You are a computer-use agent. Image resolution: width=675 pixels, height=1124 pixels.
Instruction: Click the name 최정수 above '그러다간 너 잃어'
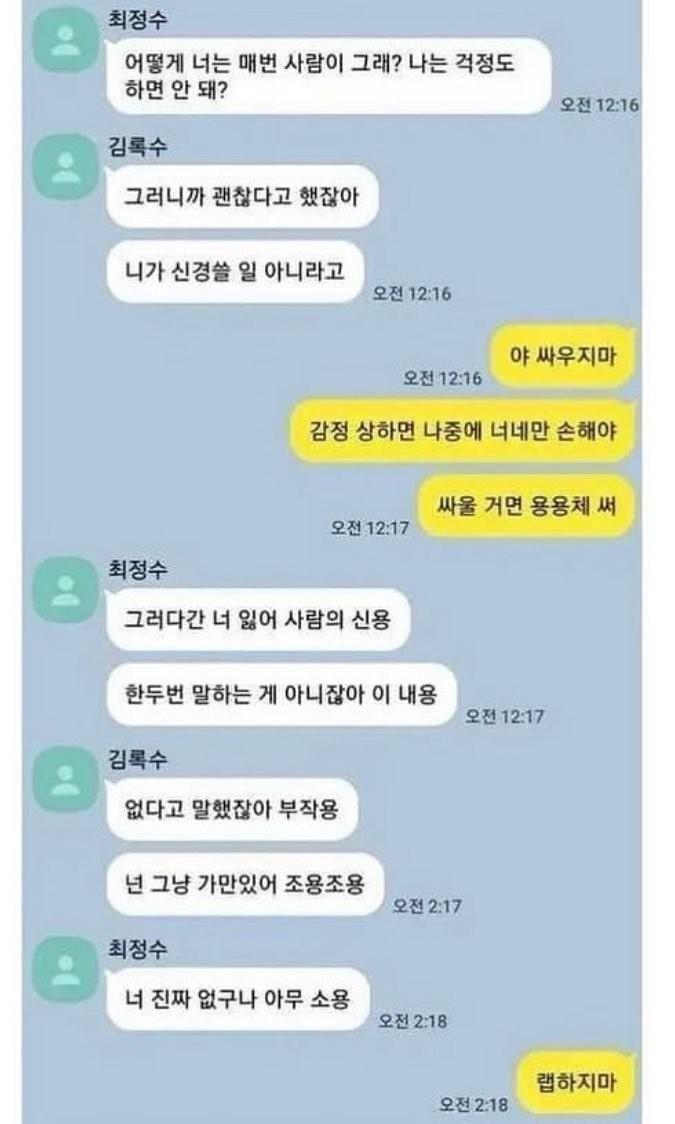[138, 569]
